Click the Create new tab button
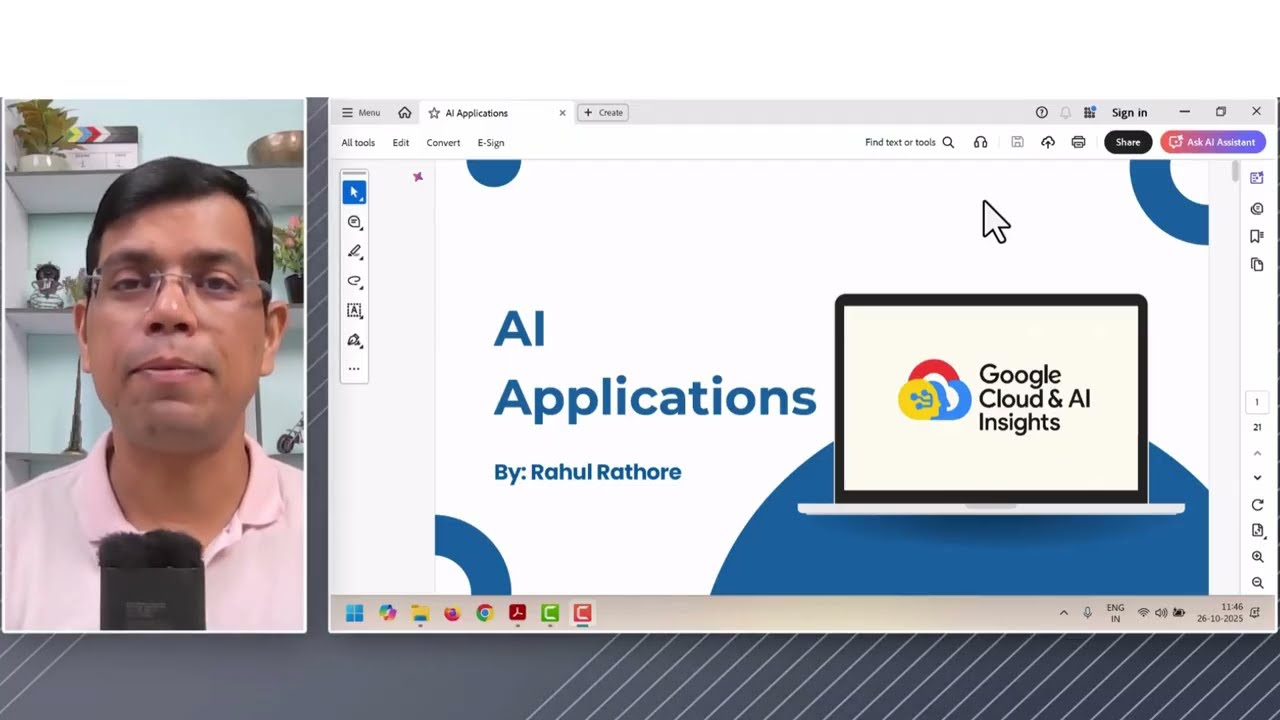1280x720 pixels. (x=602, y=113)
